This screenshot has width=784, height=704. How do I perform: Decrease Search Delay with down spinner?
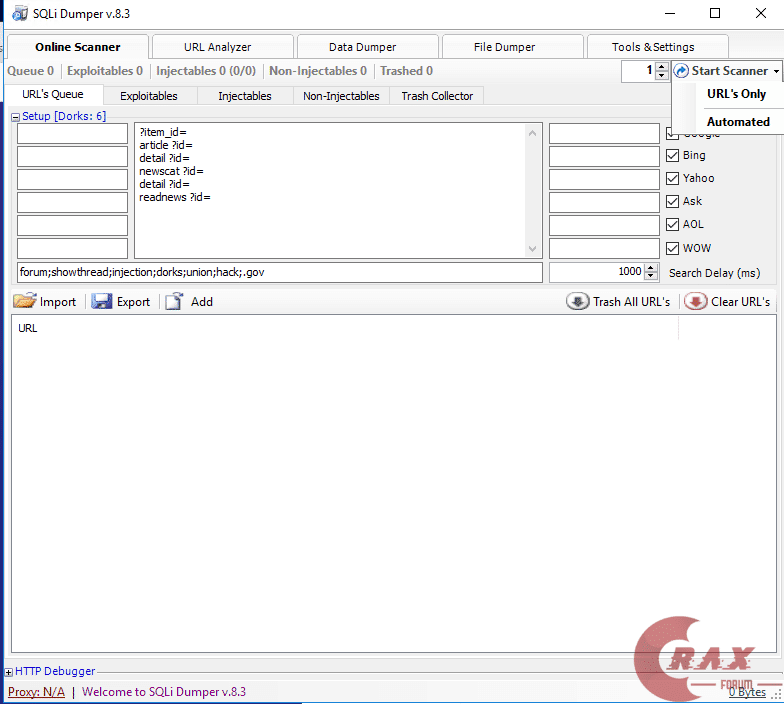[650, 276]
